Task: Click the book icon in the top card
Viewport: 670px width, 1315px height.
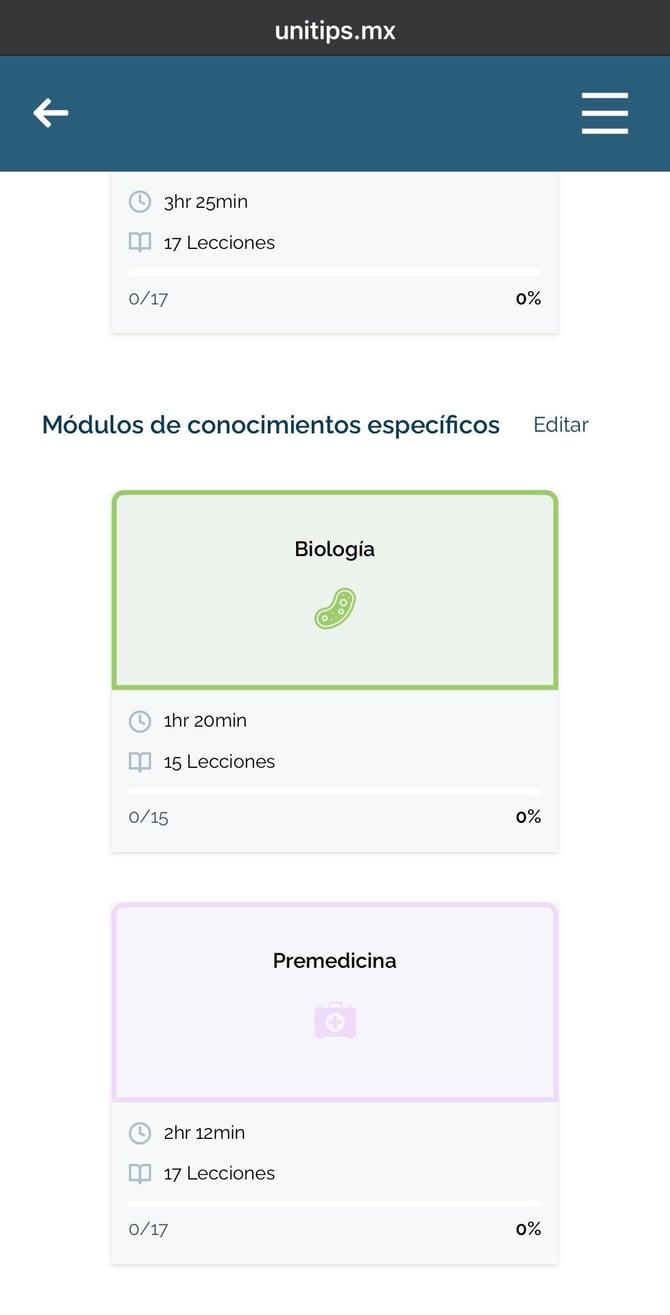Action: point(140,243)
